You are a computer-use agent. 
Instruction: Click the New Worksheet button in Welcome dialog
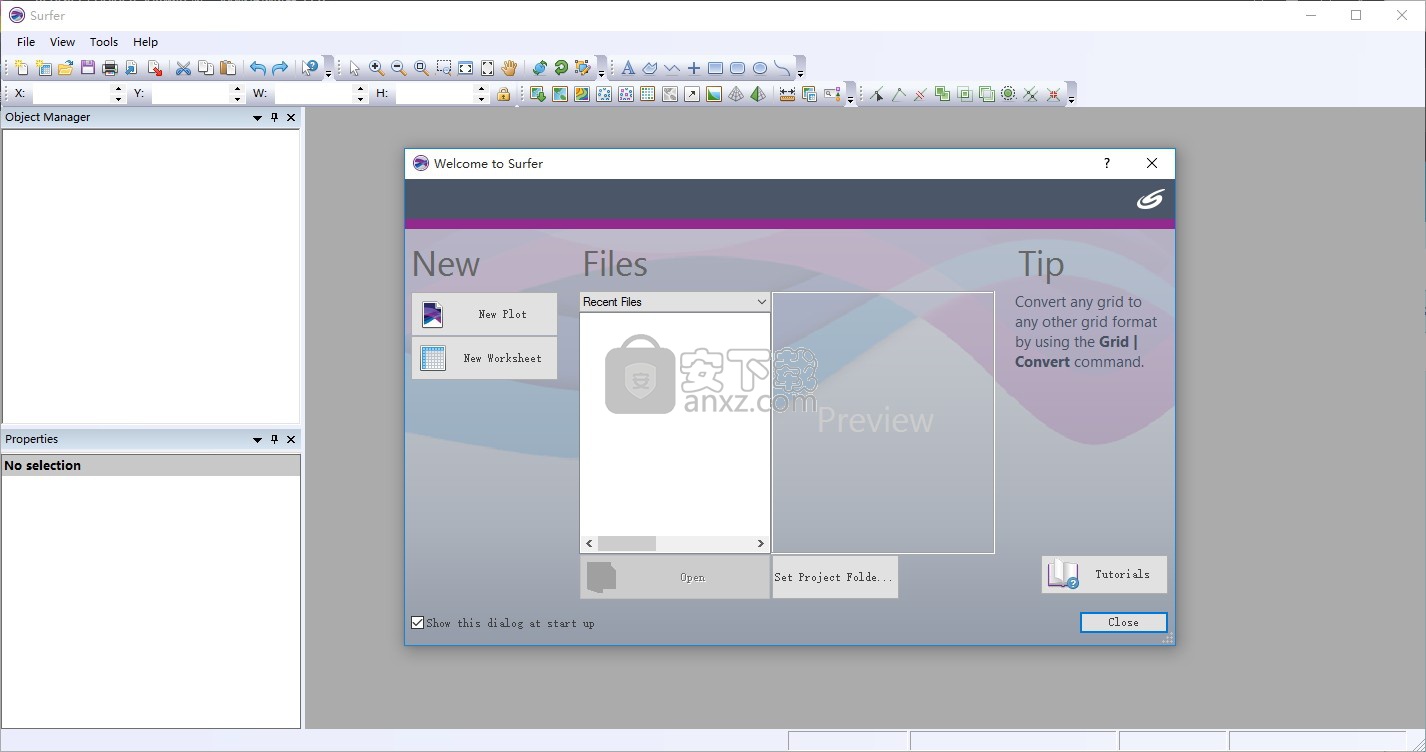coord(484,358)
